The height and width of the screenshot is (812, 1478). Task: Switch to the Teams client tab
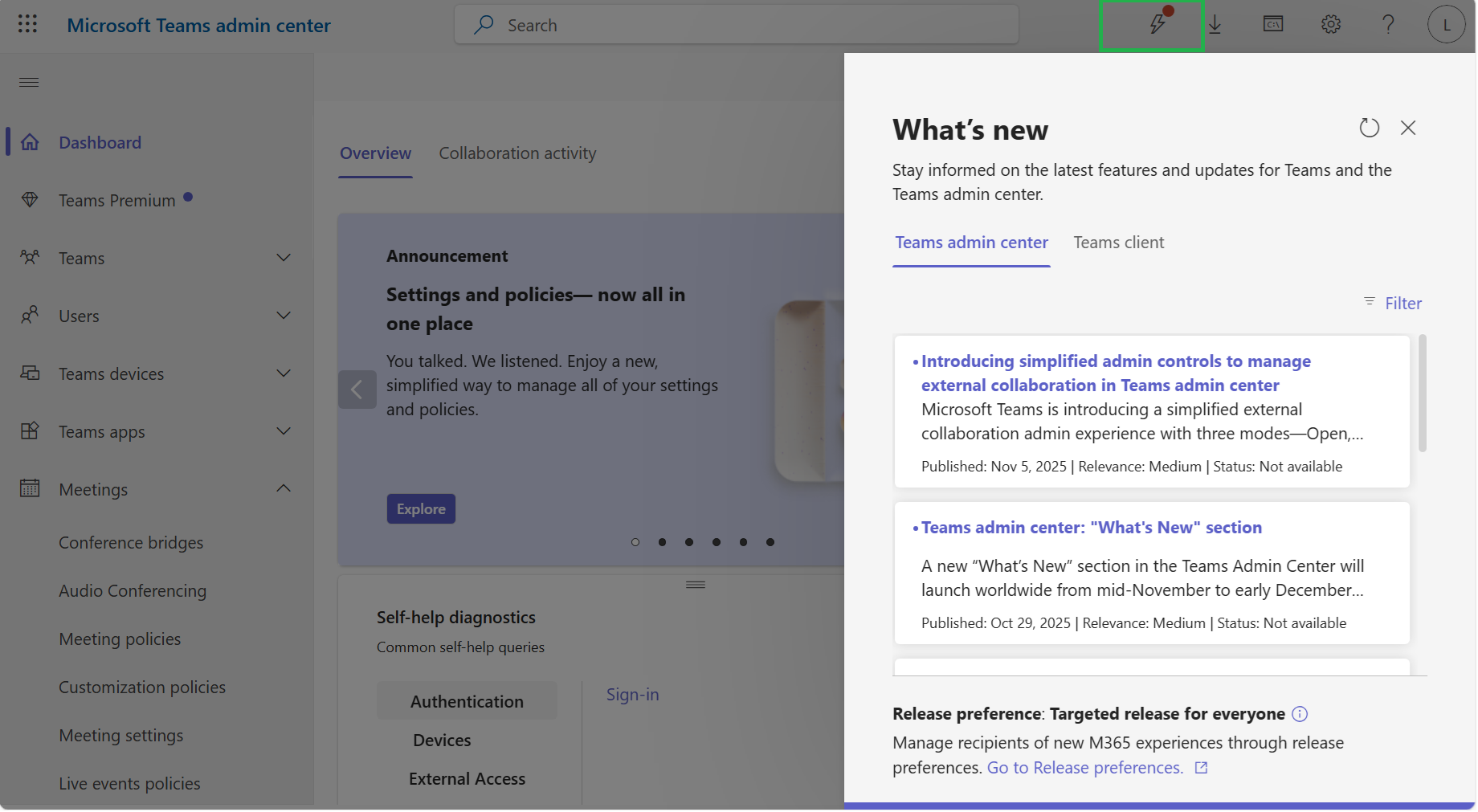tap(1119, 242)
